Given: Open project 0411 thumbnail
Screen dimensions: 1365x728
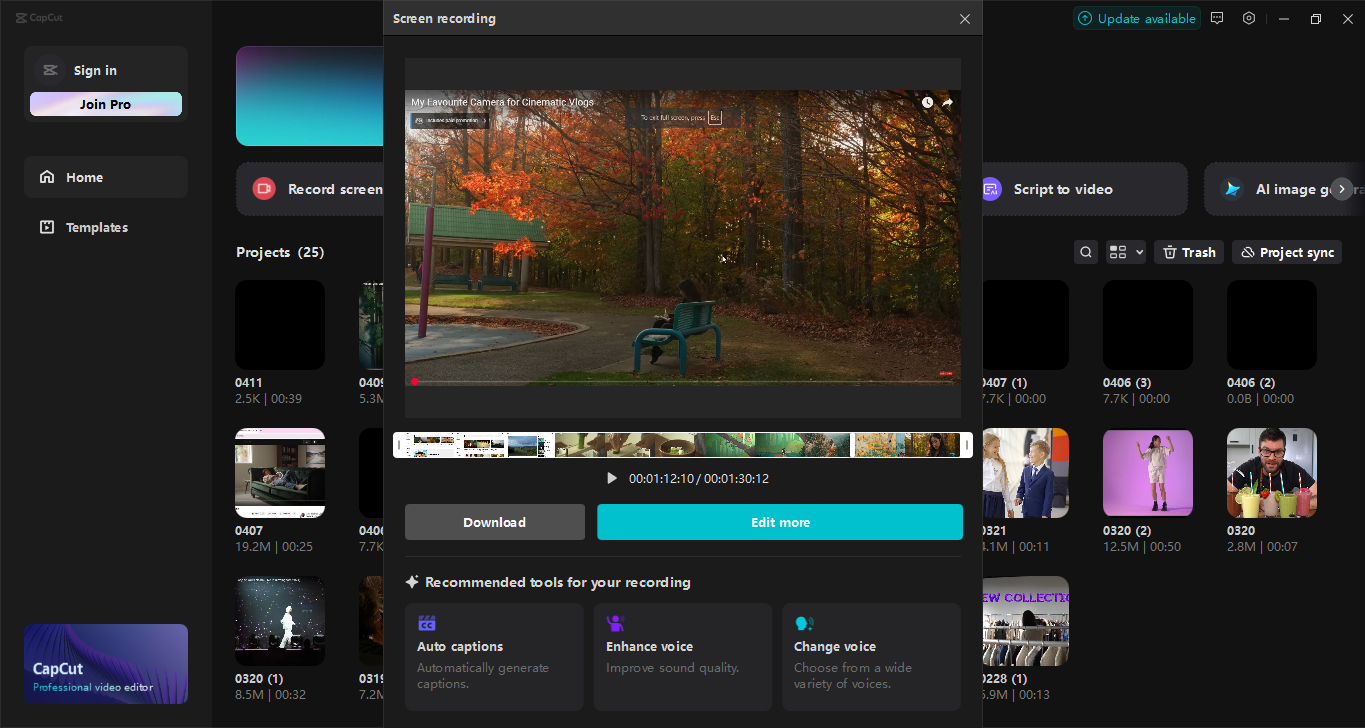Looking at the screenshot, I should tap(280, 325).
